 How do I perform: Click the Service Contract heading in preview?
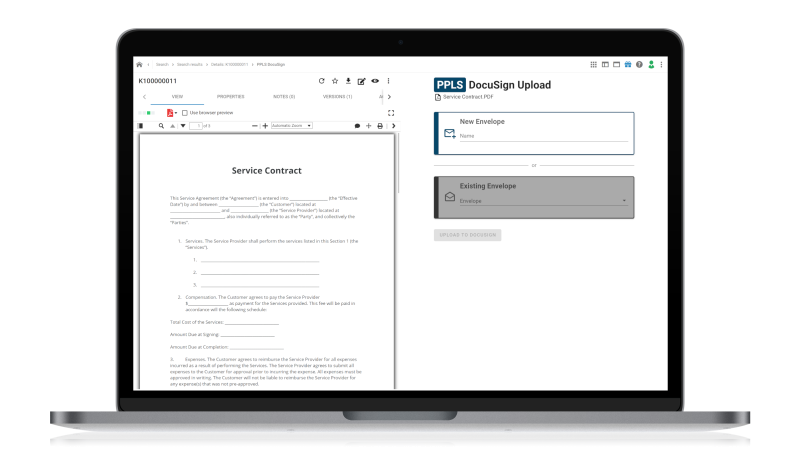point(266,171)
